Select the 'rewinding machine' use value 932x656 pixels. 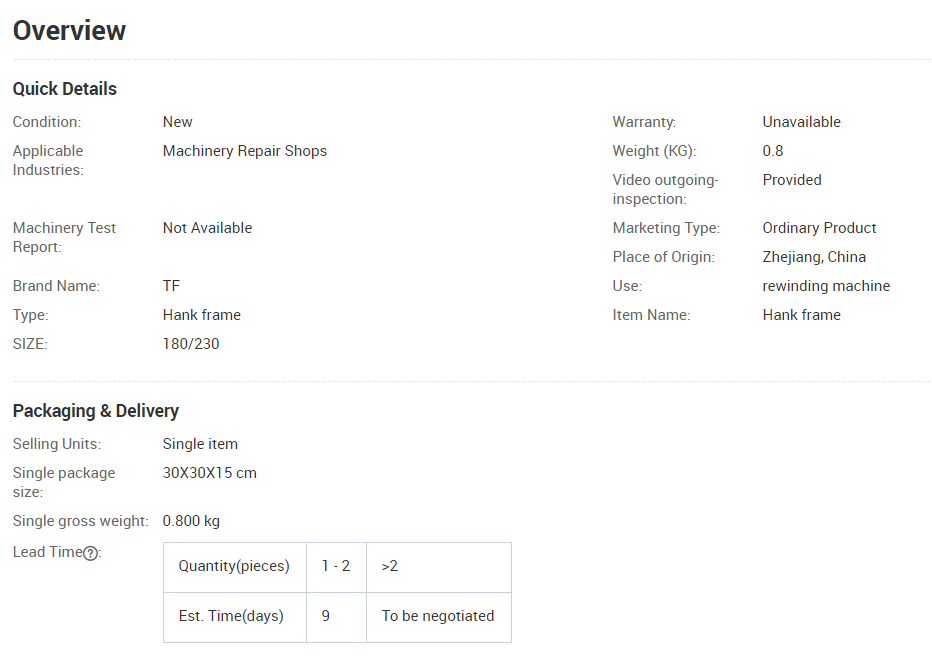tap(826, 286)
